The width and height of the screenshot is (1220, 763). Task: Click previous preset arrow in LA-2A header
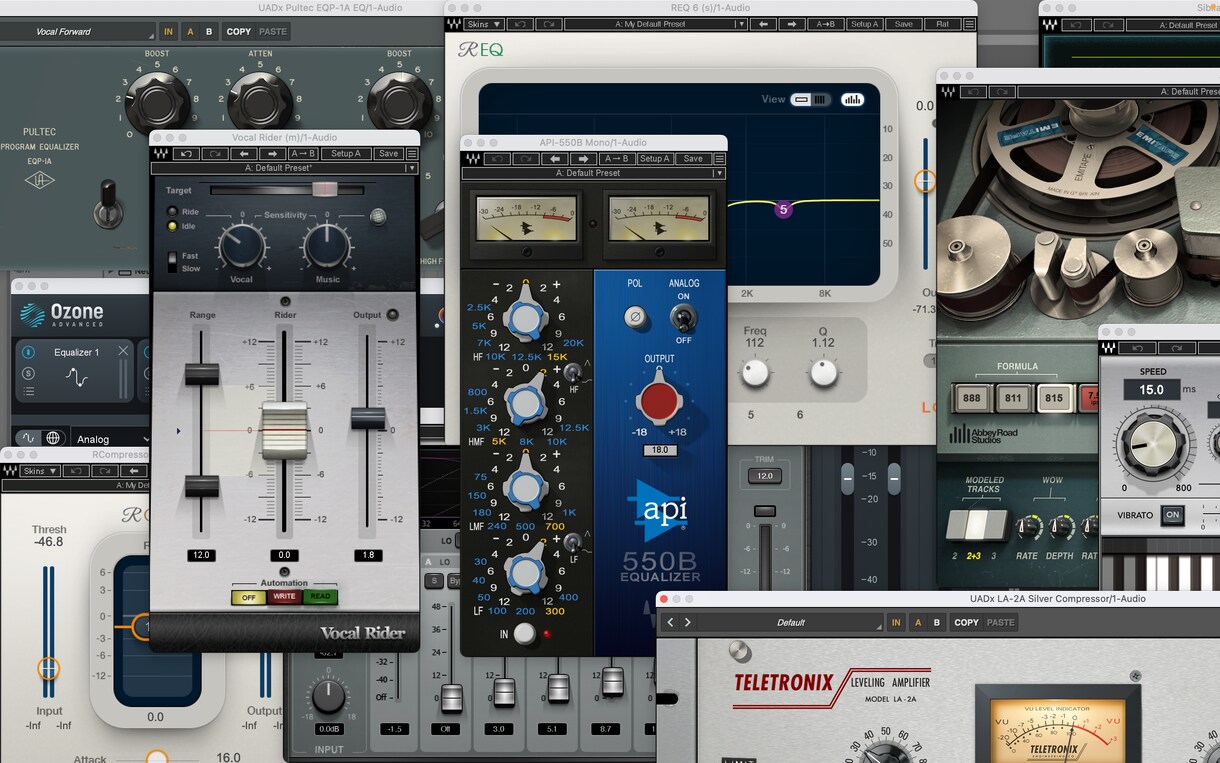pyautogui.click(x=670, y=622)
